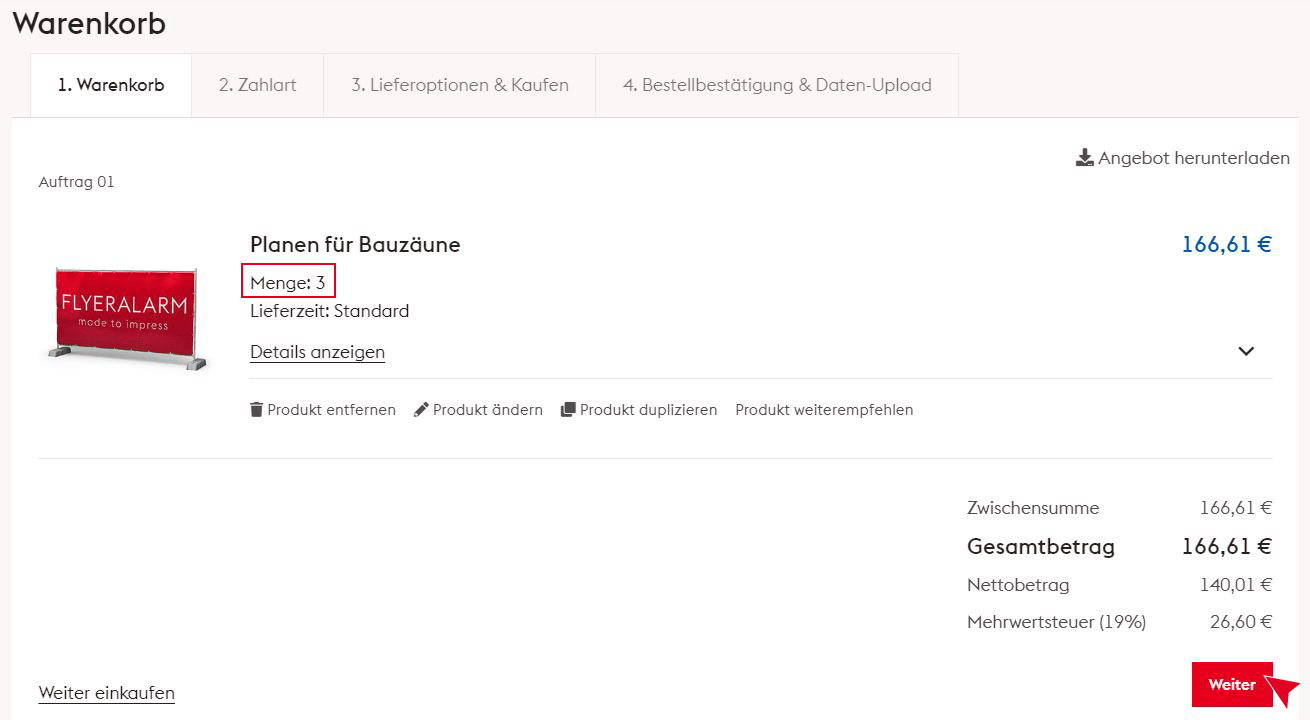This screenshot has width=1310, height=720.
Task: Click the Flyeralarm banner product thumbnail
Action: click(x=127, y=317)
